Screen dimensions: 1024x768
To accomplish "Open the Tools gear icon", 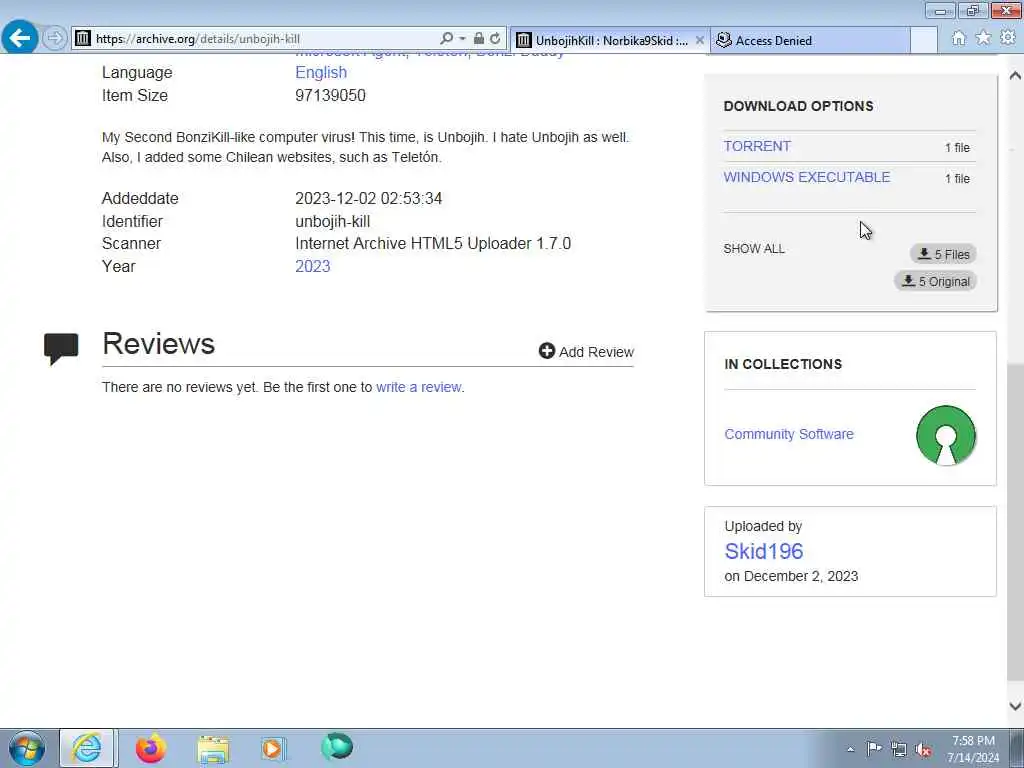I will pos(1008,38).
